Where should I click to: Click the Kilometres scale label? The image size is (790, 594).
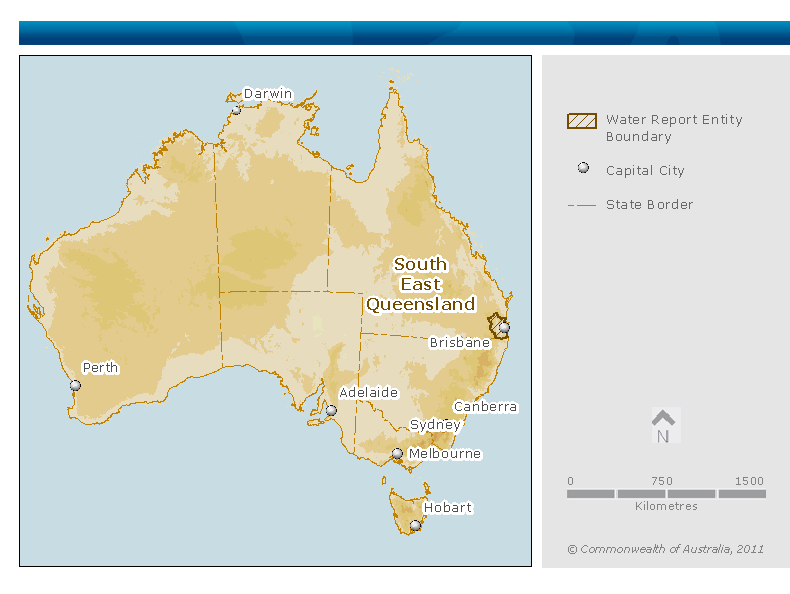click(x=666, y=506)
